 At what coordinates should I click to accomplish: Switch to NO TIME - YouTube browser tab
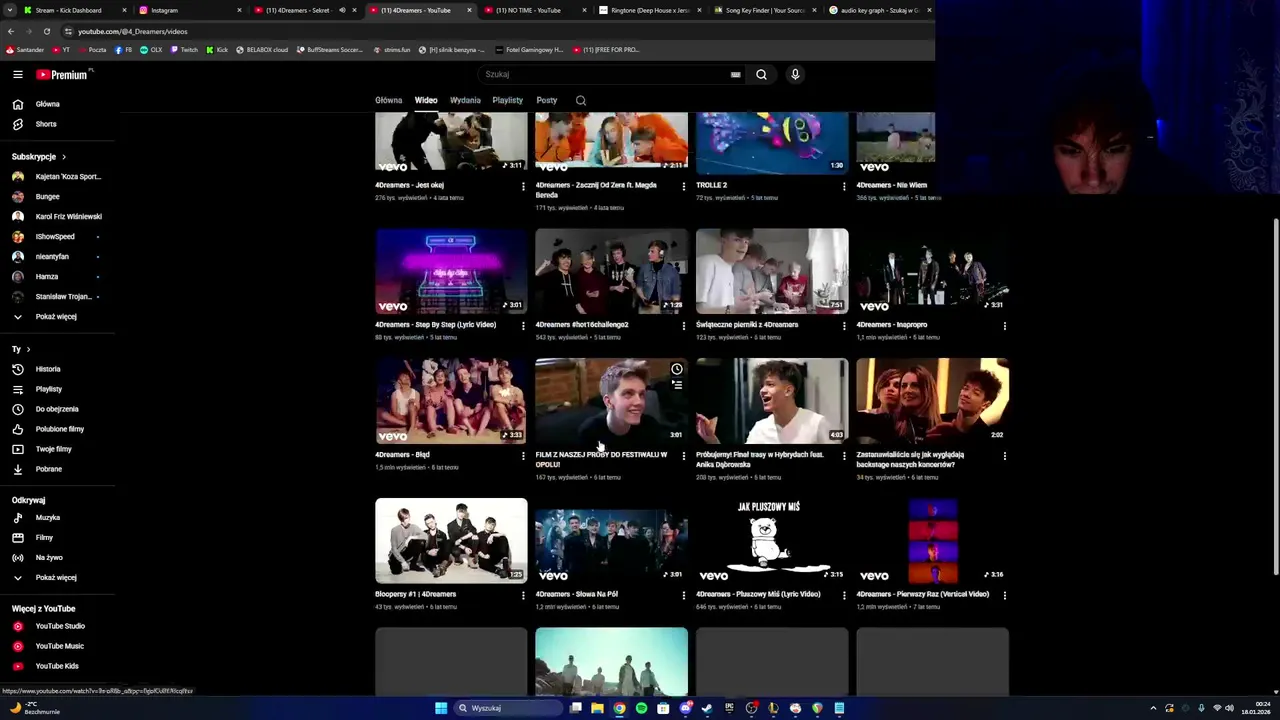pos(535,10)
